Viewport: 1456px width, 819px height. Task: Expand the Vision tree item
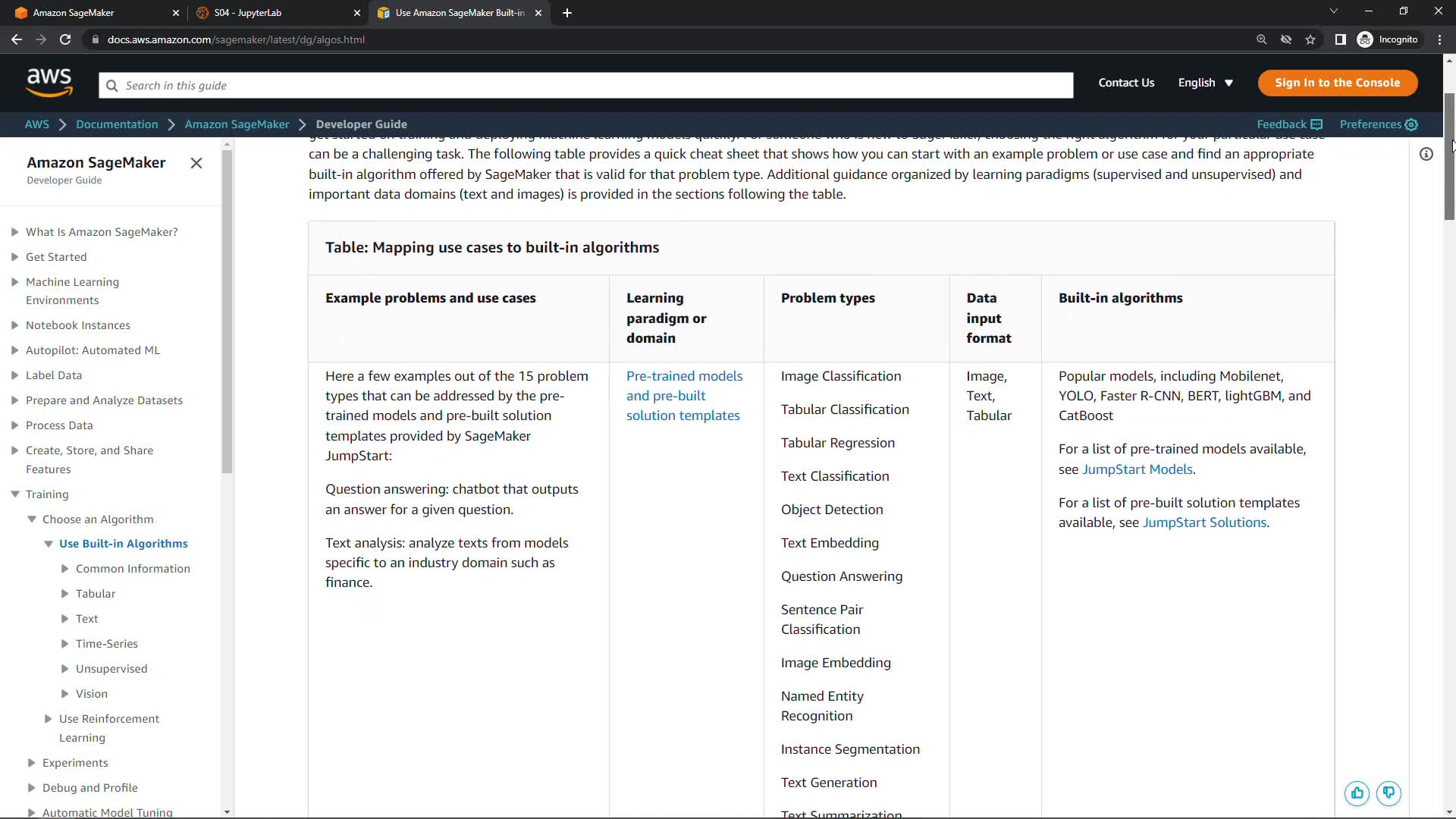(x=65, y=694)
